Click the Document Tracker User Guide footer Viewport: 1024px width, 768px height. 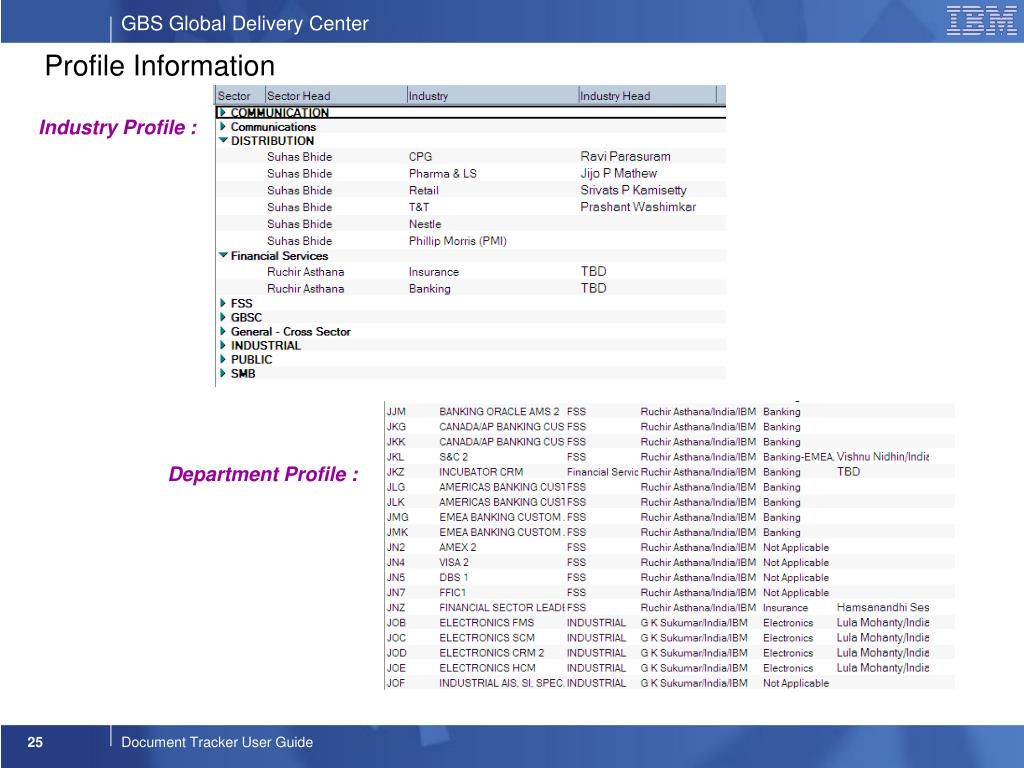[217, 742]
